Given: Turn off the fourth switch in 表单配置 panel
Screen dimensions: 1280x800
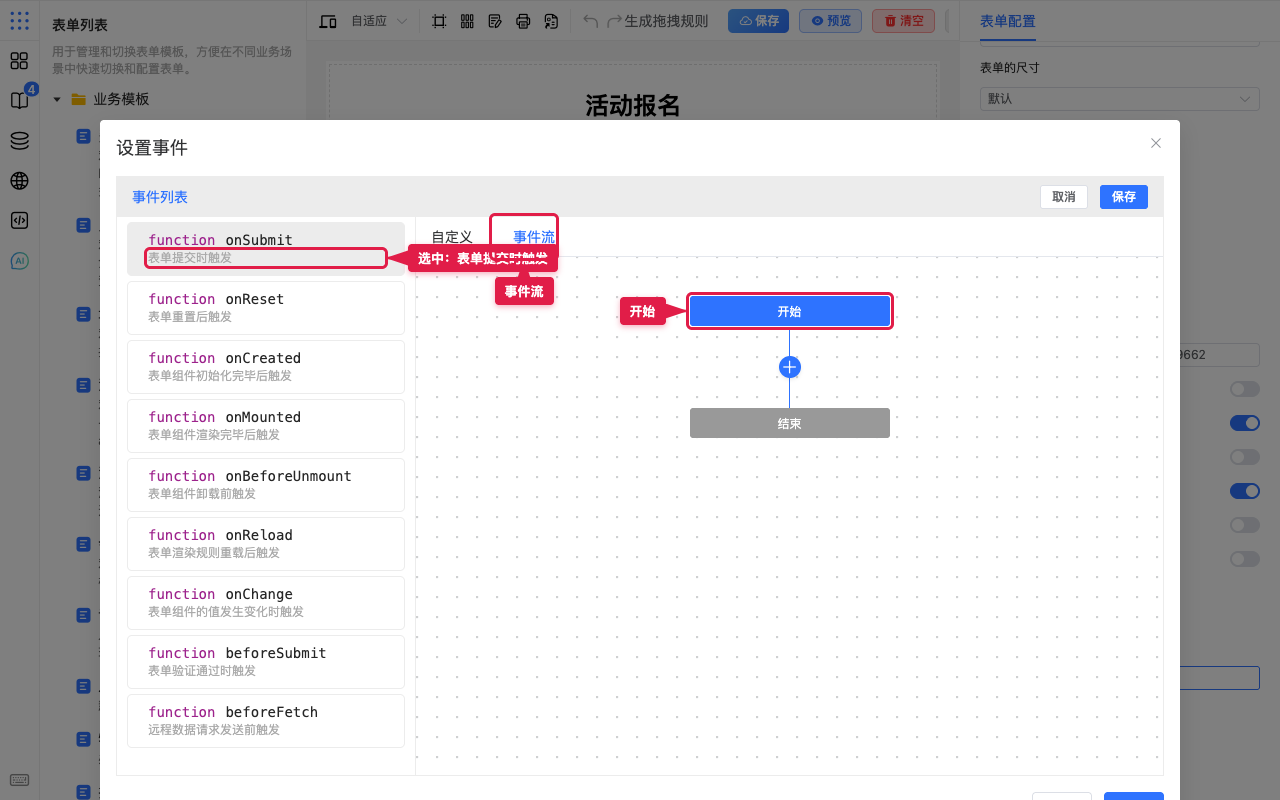Looking at the screenshot, I should [x=1245, y=491].
